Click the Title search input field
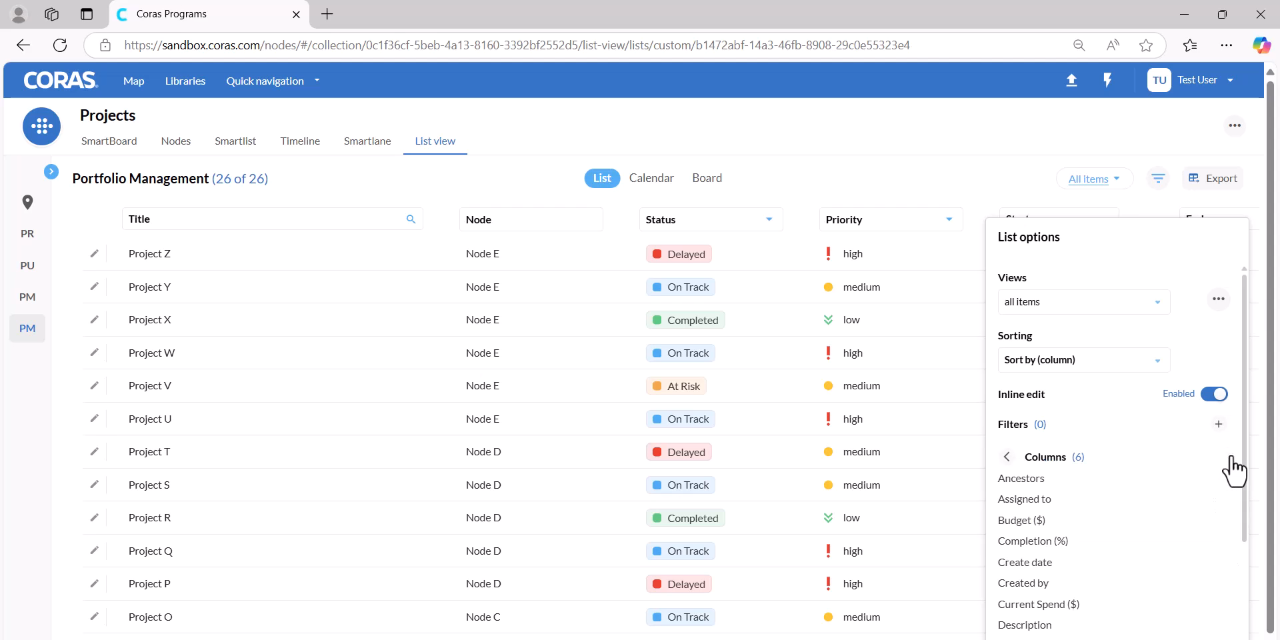1280x640 pixels. 272,219
